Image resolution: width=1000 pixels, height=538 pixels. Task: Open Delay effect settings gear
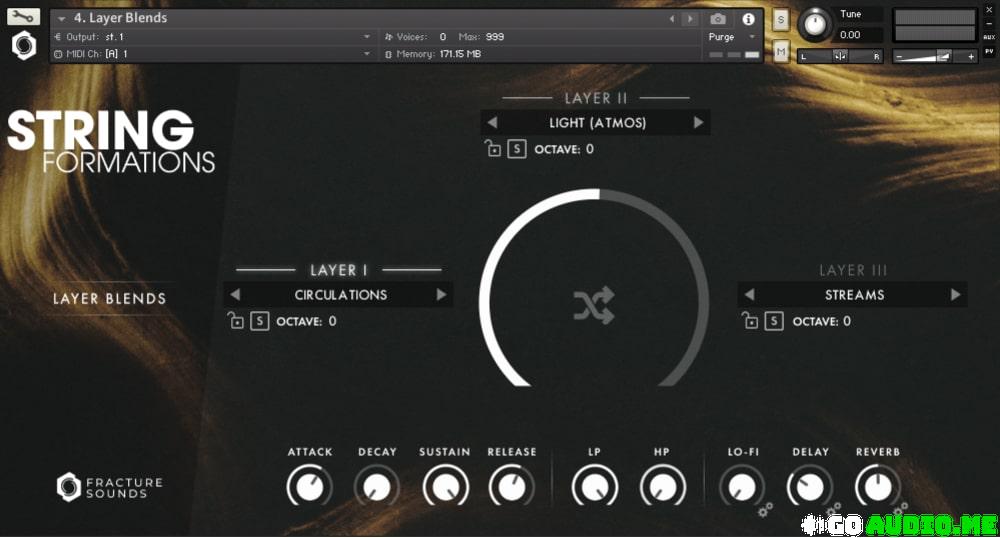pyautogui.click(x=832, y=509)
